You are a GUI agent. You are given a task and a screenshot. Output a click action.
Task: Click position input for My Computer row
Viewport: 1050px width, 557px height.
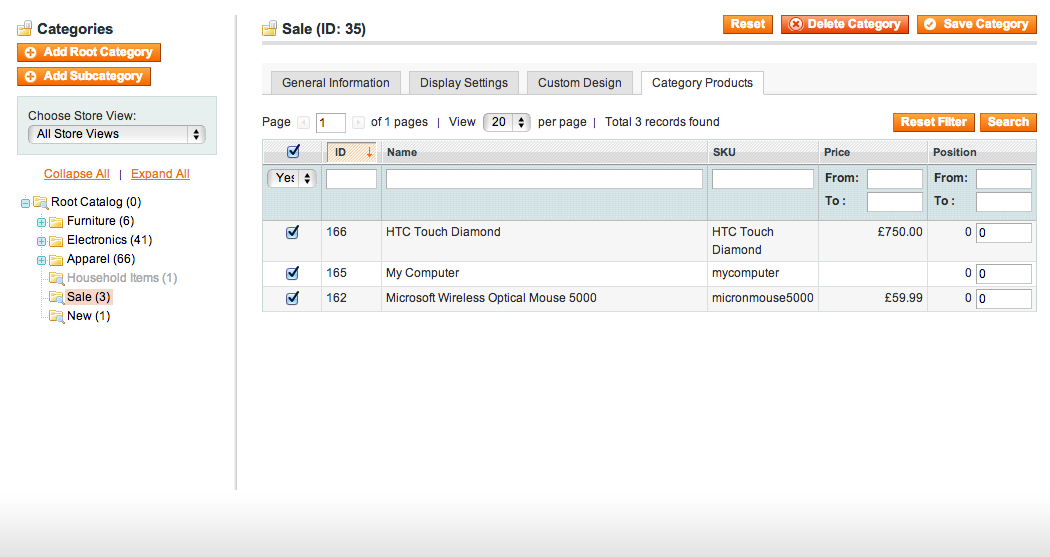[x=1004, y=274]
